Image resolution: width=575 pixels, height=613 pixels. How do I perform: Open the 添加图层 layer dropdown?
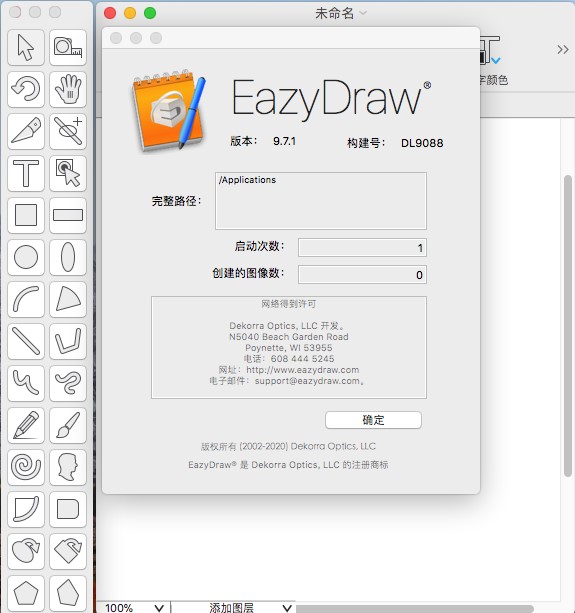(233, 608)
